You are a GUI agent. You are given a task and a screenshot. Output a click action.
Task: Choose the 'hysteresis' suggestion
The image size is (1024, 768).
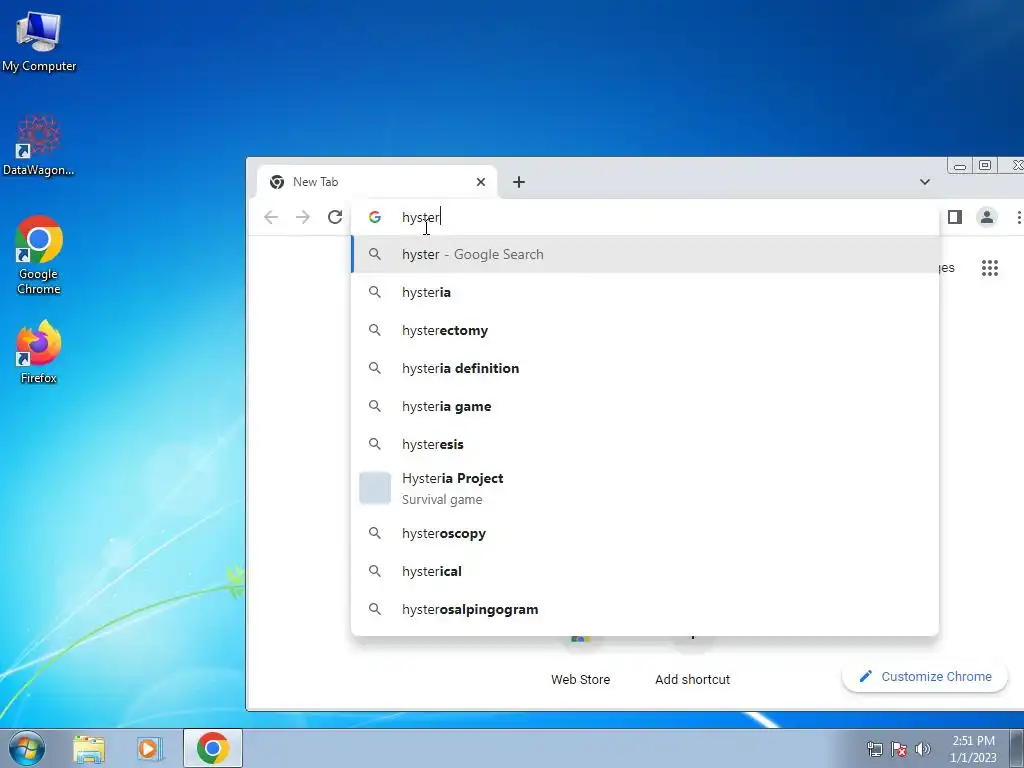[645, 443]
